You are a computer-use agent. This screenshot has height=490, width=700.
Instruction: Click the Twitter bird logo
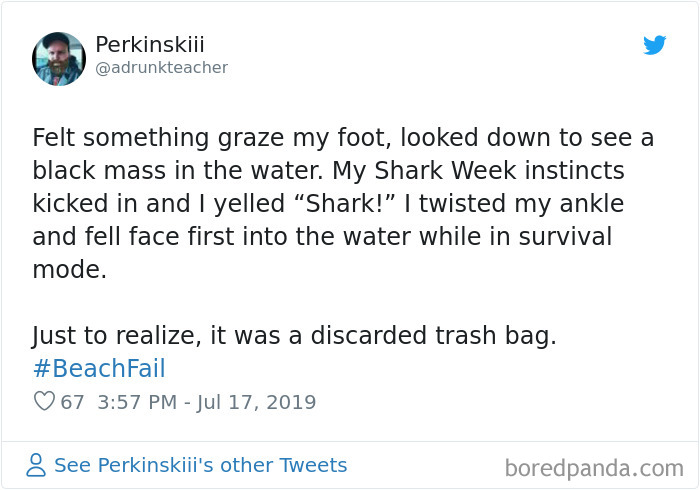point(654,45)
